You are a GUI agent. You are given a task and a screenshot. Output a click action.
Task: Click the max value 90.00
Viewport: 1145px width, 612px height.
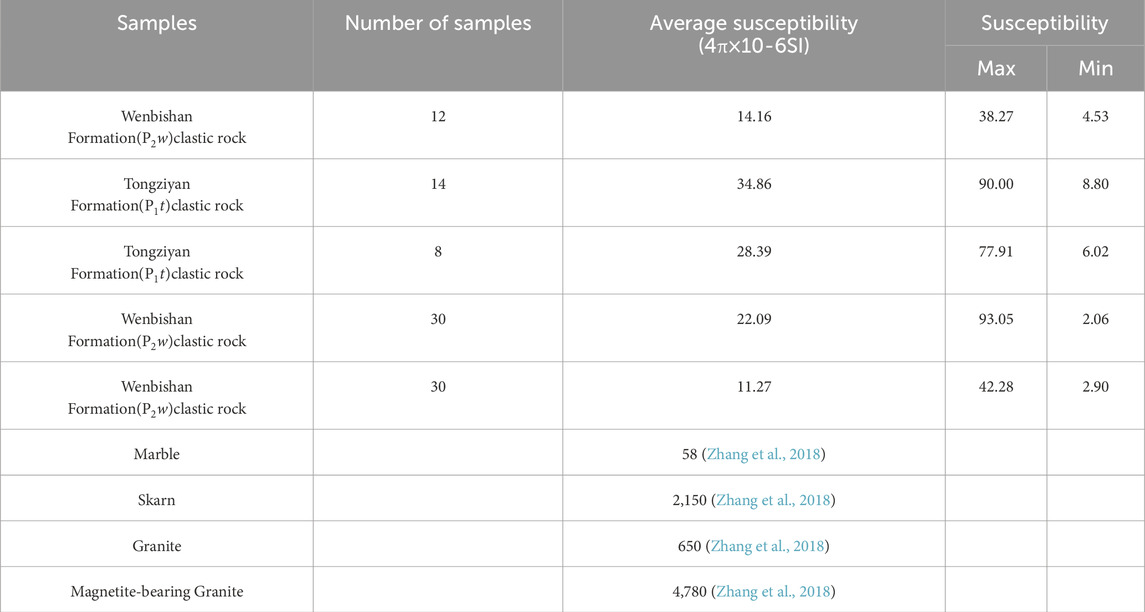point(996,184)
